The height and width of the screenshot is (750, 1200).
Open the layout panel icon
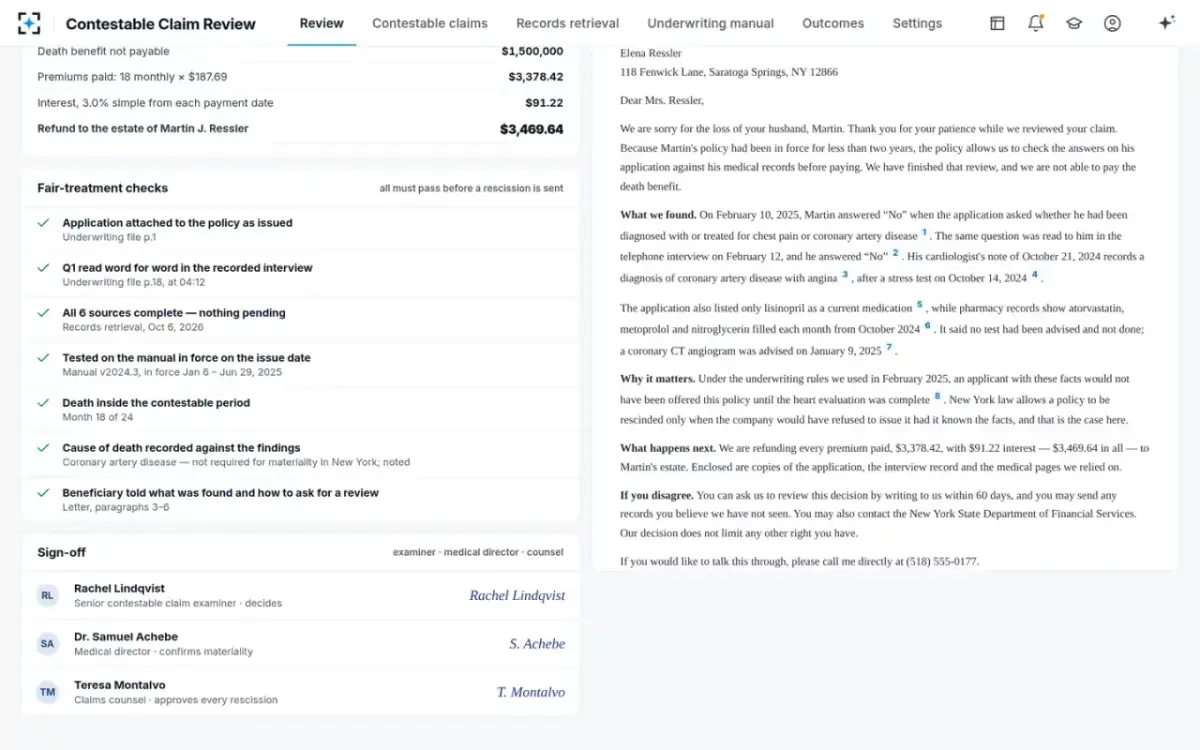pos(997,23)
